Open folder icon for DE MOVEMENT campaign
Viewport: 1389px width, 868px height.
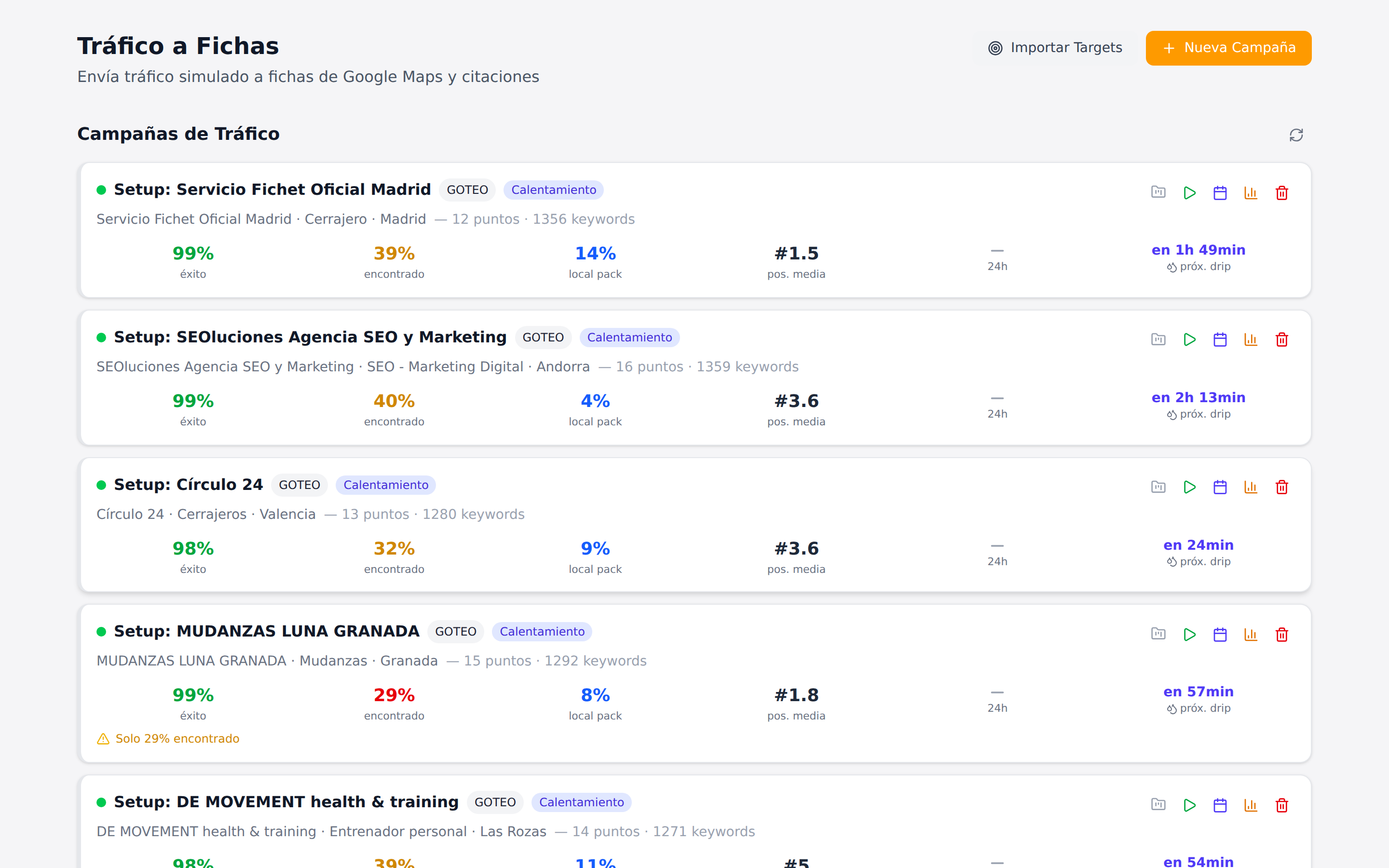tap(1158, 805)
